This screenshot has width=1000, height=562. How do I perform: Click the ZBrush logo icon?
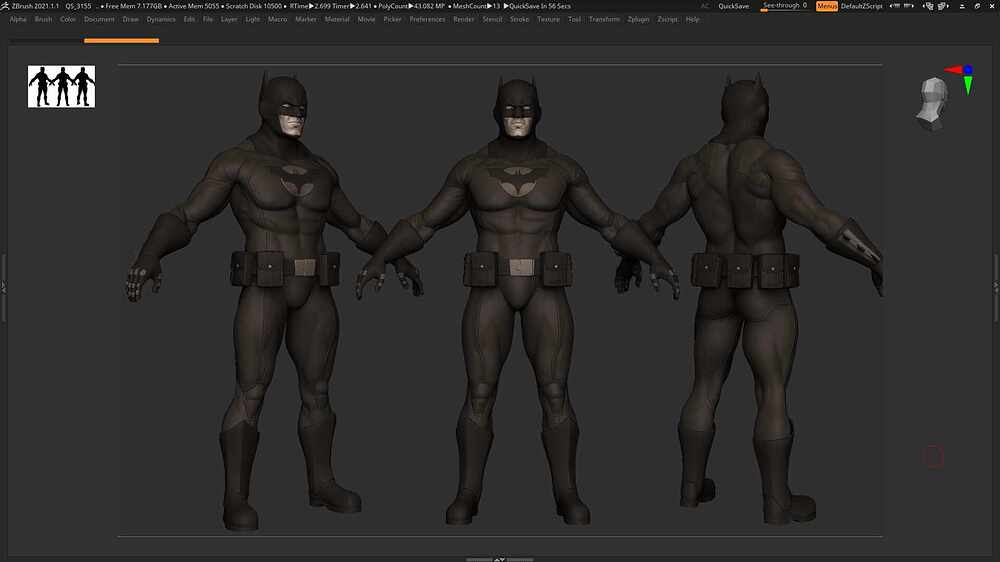click(x=5, y=6)
